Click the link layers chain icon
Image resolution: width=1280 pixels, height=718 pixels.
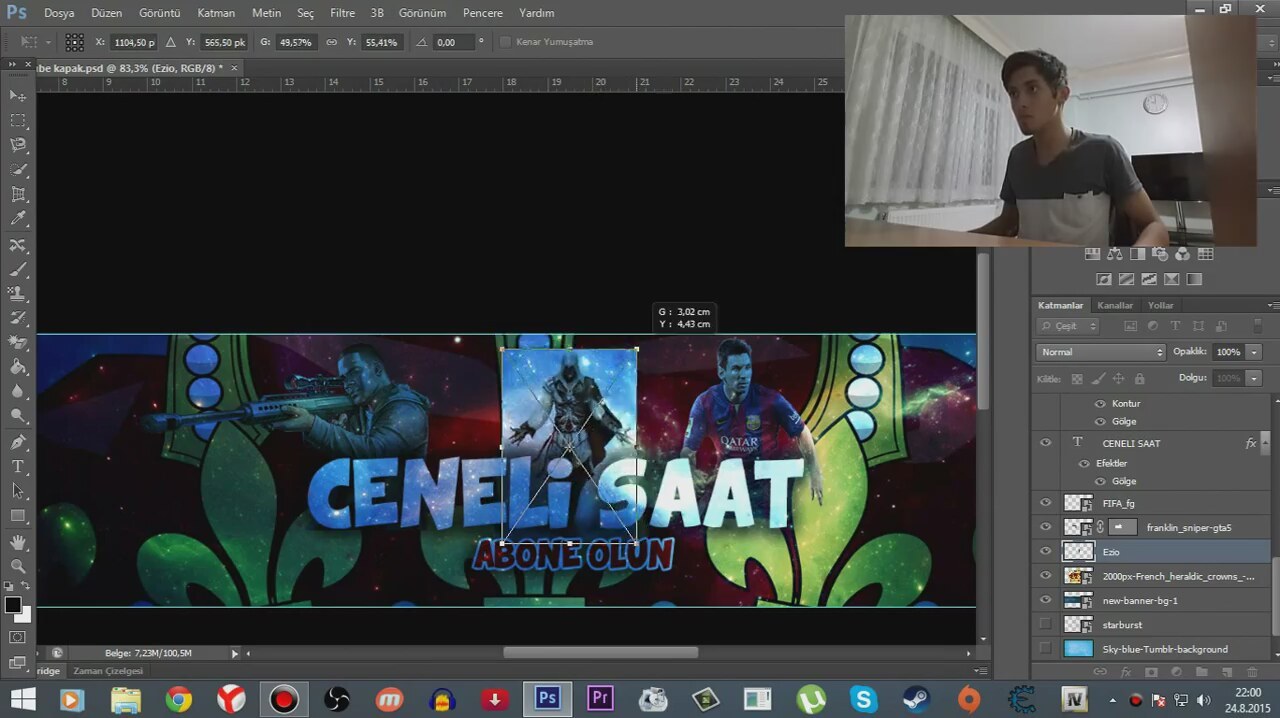(x=1100, y=672)
